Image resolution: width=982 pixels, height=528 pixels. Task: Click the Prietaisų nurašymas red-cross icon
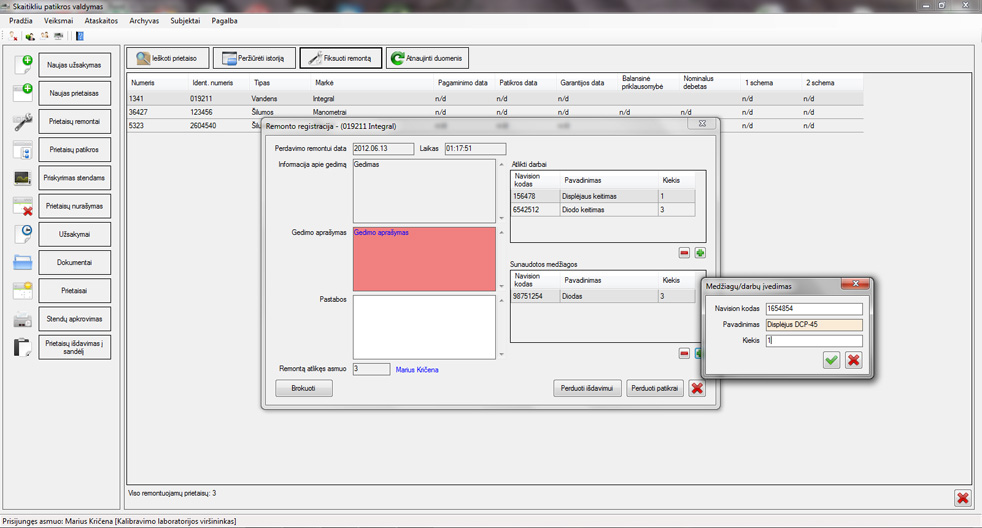tap(22, 207)
